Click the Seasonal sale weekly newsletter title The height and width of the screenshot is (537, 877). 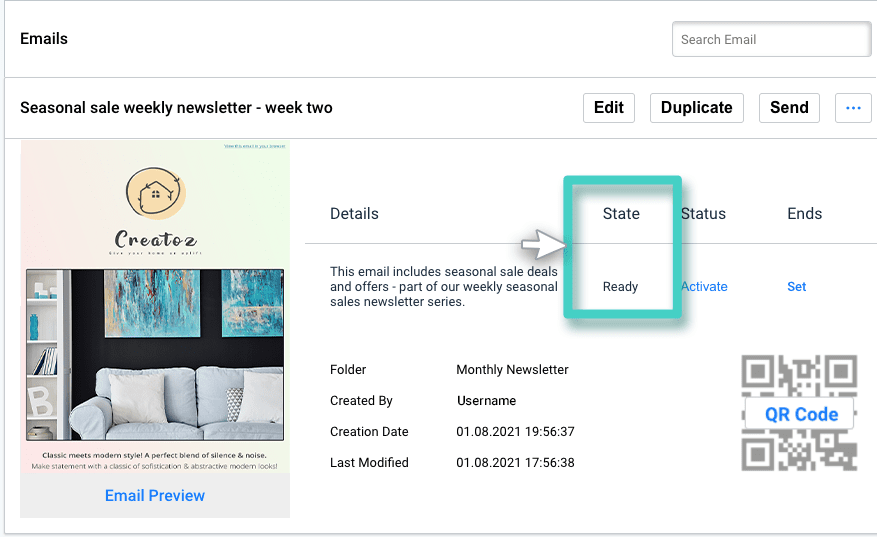(176, 108)
